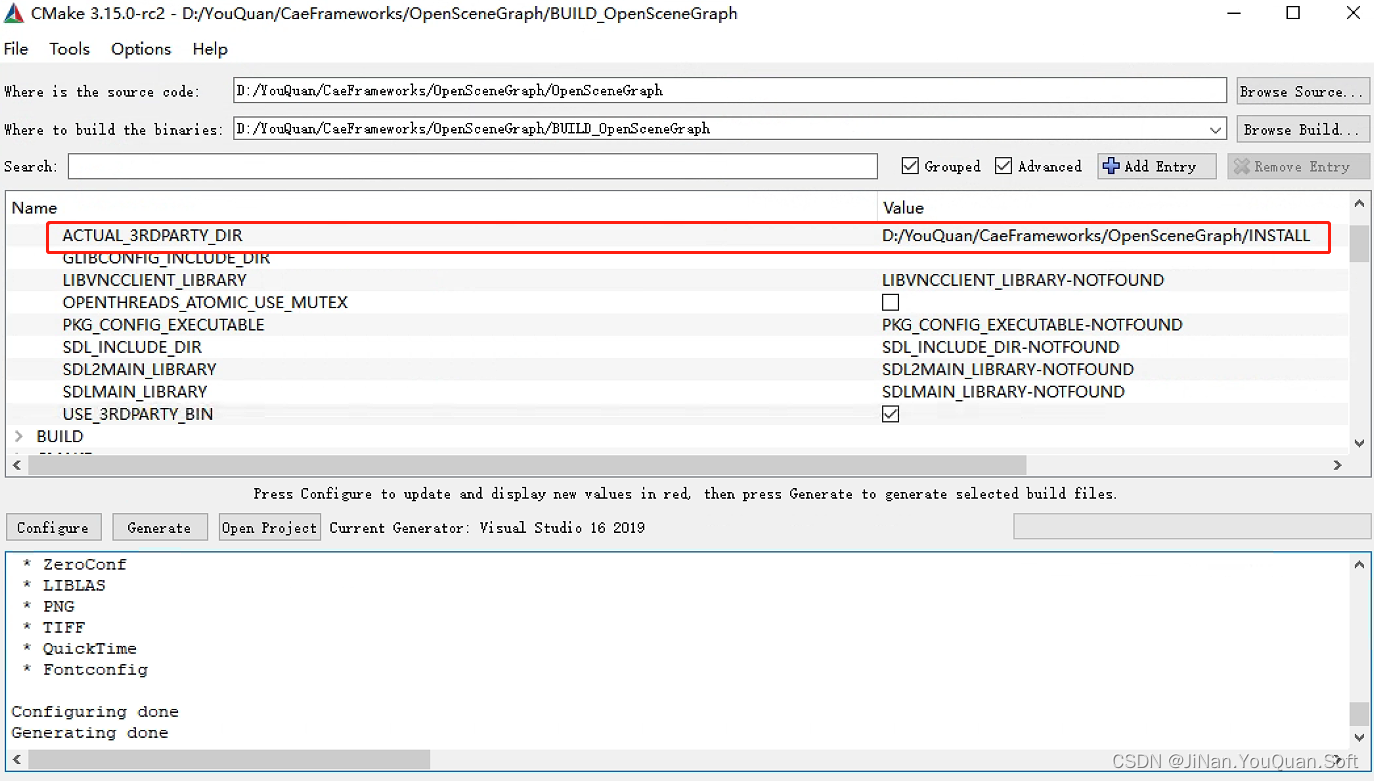This screenshot has width=1374, height=781.
Task: Disable the USE_3RDPARTY_BIN checkbox
Action: point(890,414)
